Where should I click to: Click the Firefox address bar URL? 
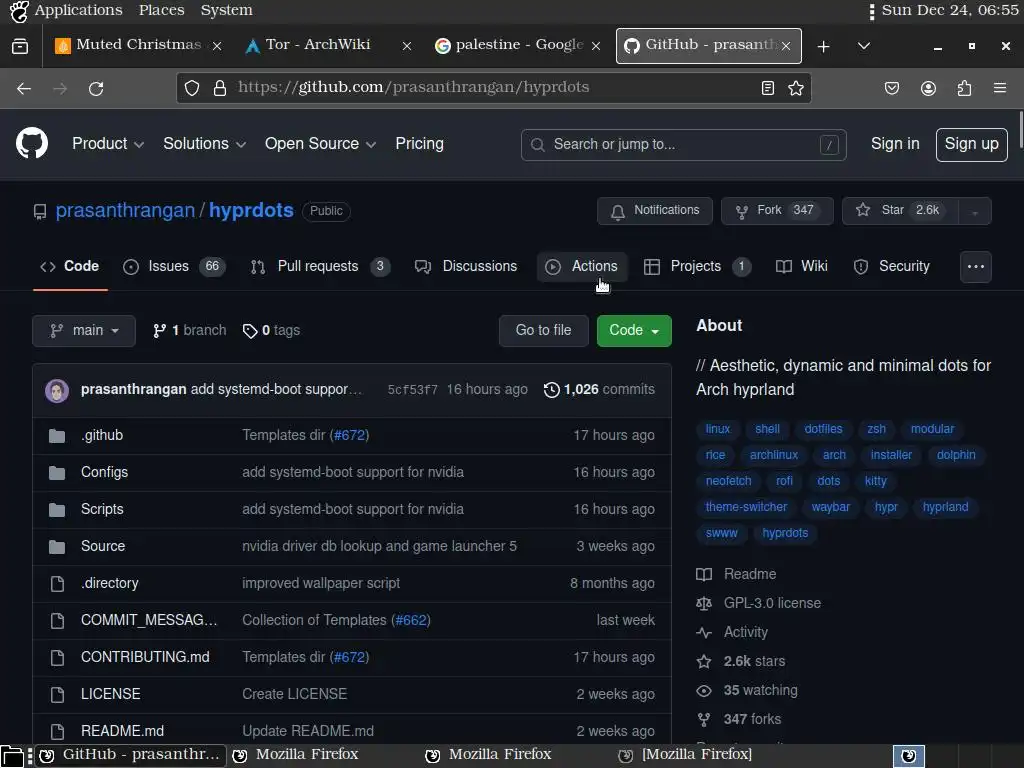coord(413,88)
